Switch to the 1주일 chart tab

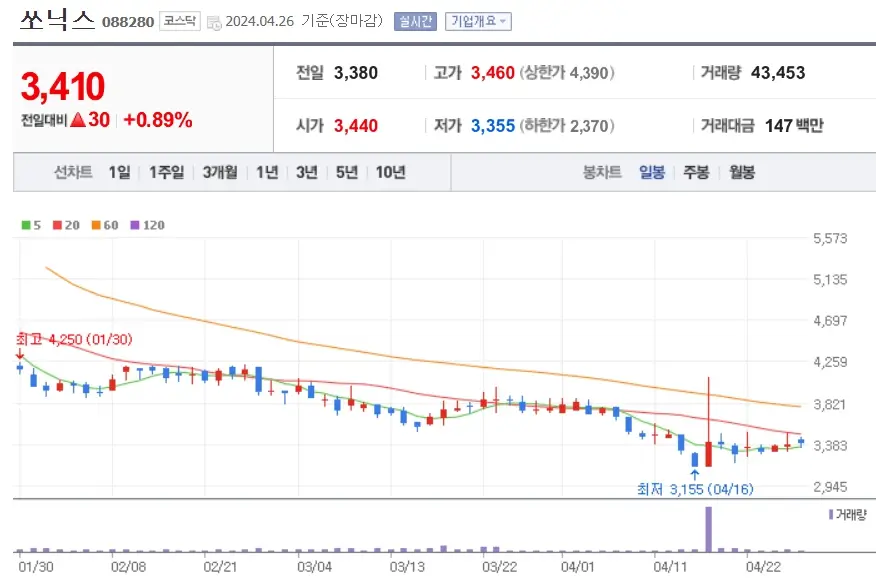pos(164,172)
